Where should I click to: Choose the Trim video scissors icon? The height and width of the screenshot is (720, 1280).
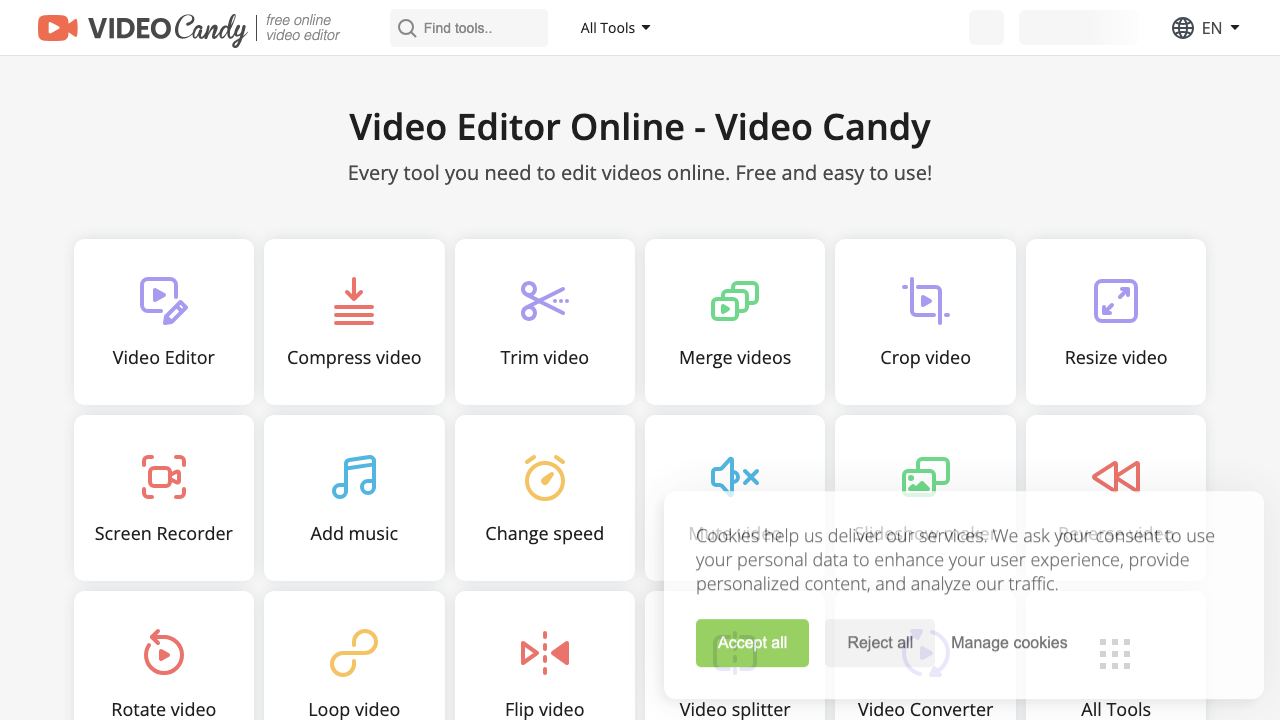coord(544,300)
